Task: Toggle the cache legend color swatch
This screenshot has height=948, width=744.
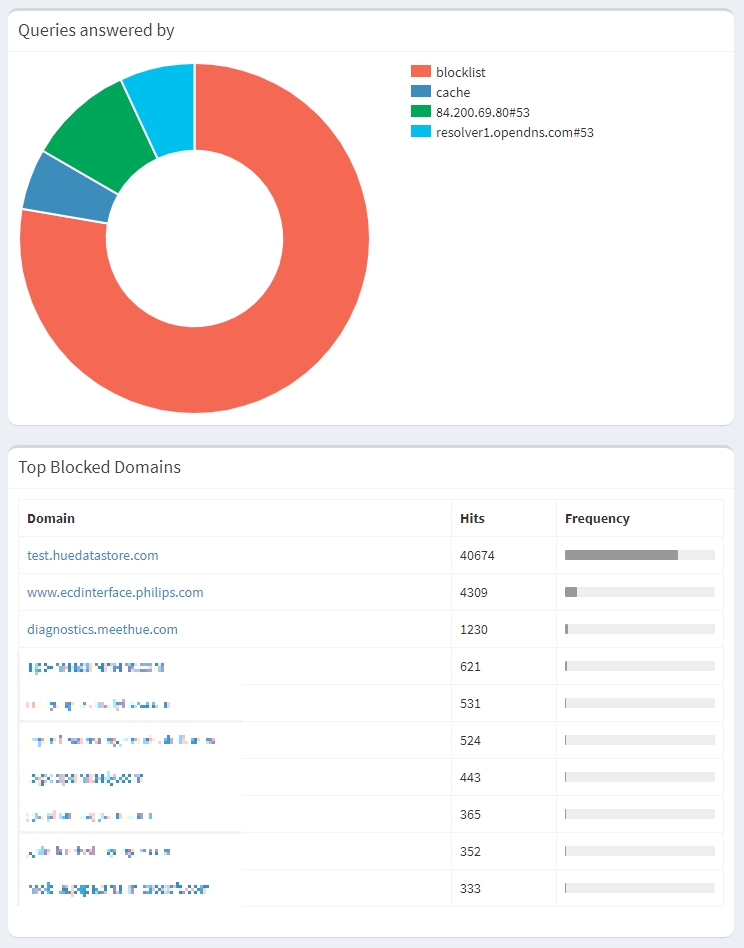Action: click(420, 92)
